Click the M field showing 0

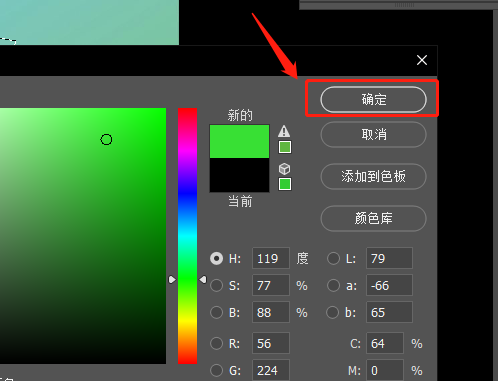pyautogui.click(x=385, y=370)
